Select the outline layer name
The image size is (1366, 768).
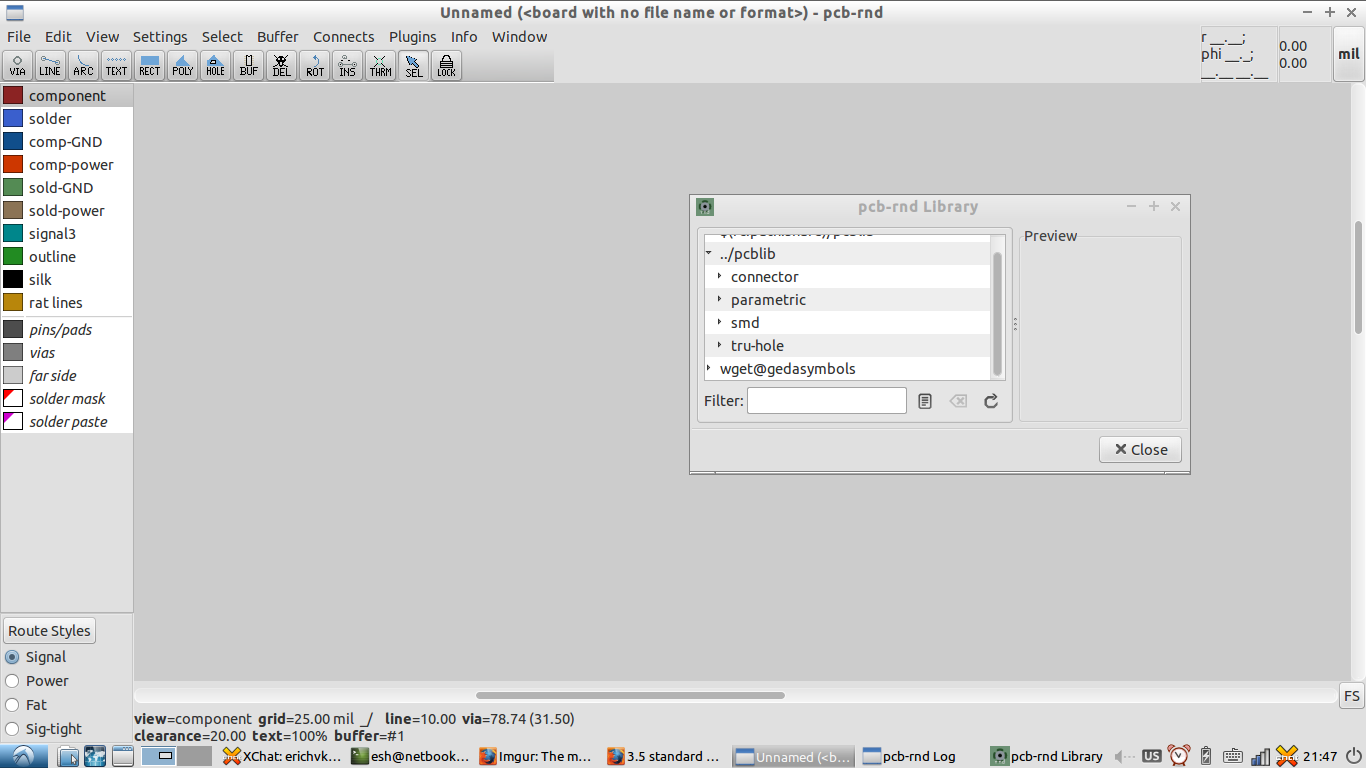(x=52, y=257)
